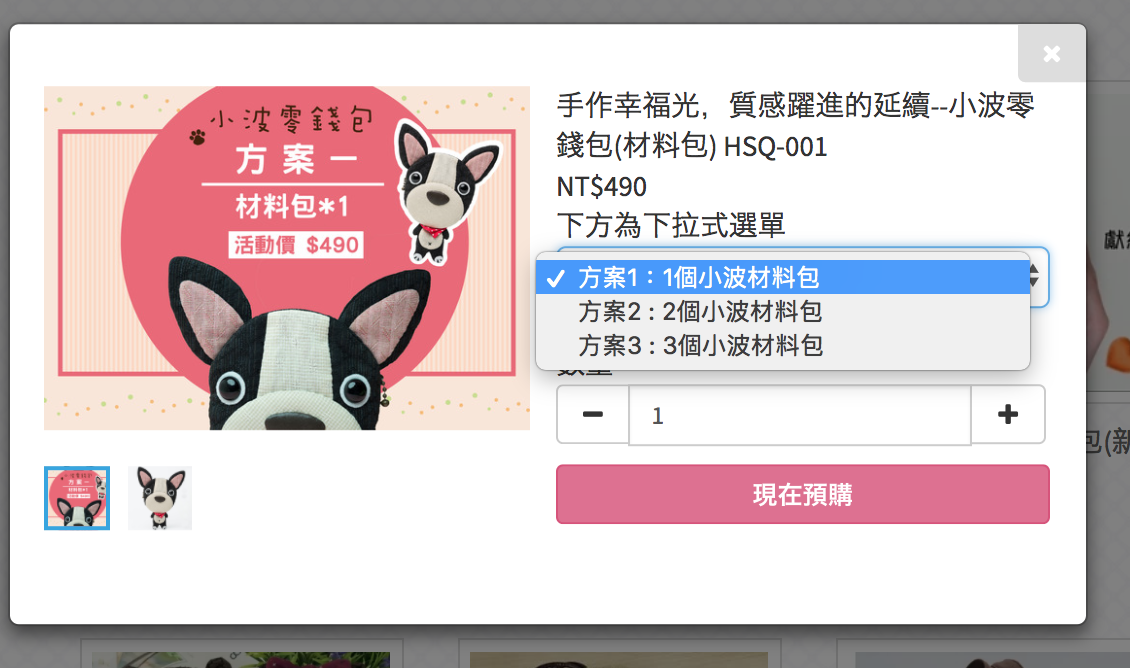Click the product title ending HSQ-001
This screenshot has height=668, width=1130.
coord(796,125)
